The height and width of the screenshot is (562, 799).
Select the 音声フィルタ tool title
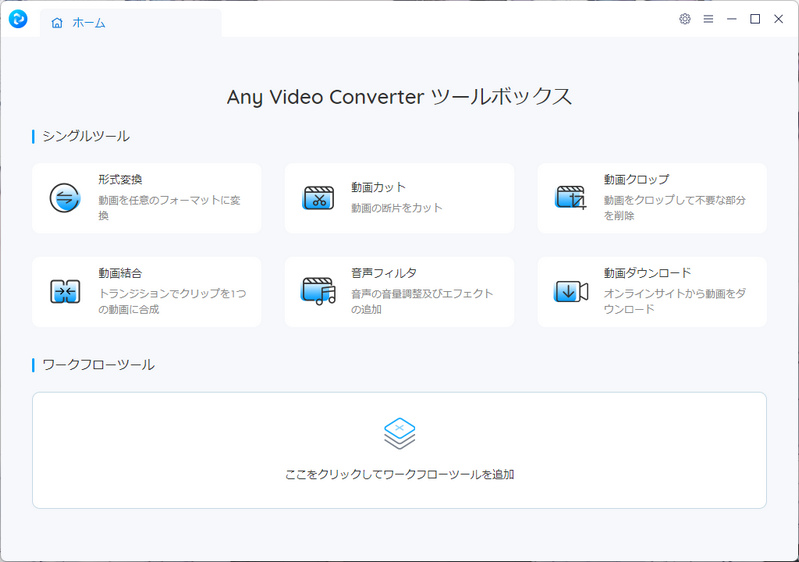coord(384,273)
